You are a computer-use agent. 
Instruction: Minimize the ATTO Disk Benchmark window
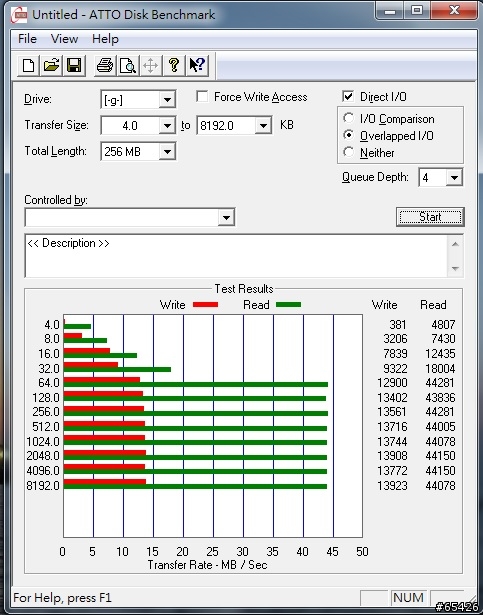click(x=390, y=11)
